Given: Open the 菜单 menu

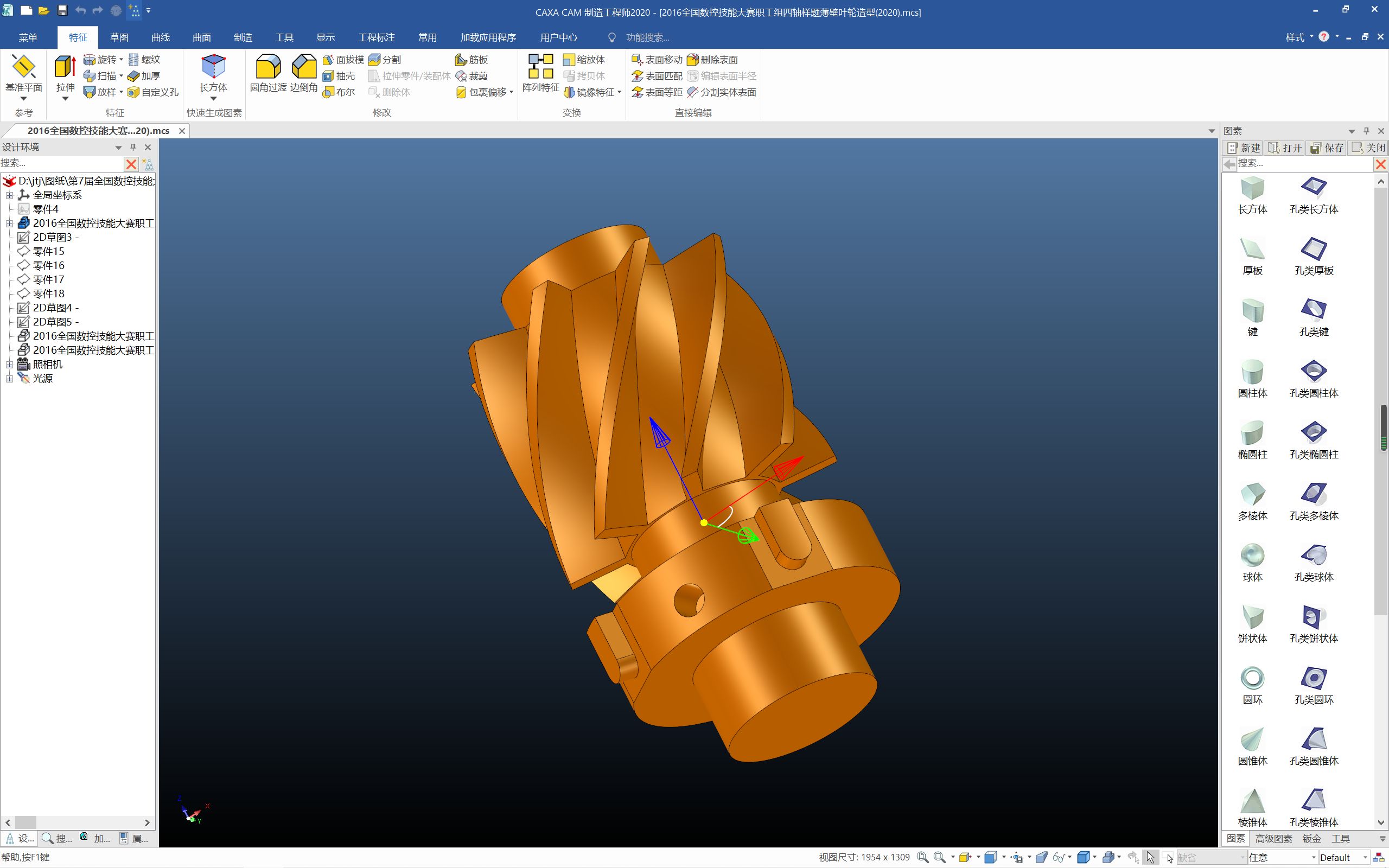Looking at the screenshot, I should click(x=28, y=37).
